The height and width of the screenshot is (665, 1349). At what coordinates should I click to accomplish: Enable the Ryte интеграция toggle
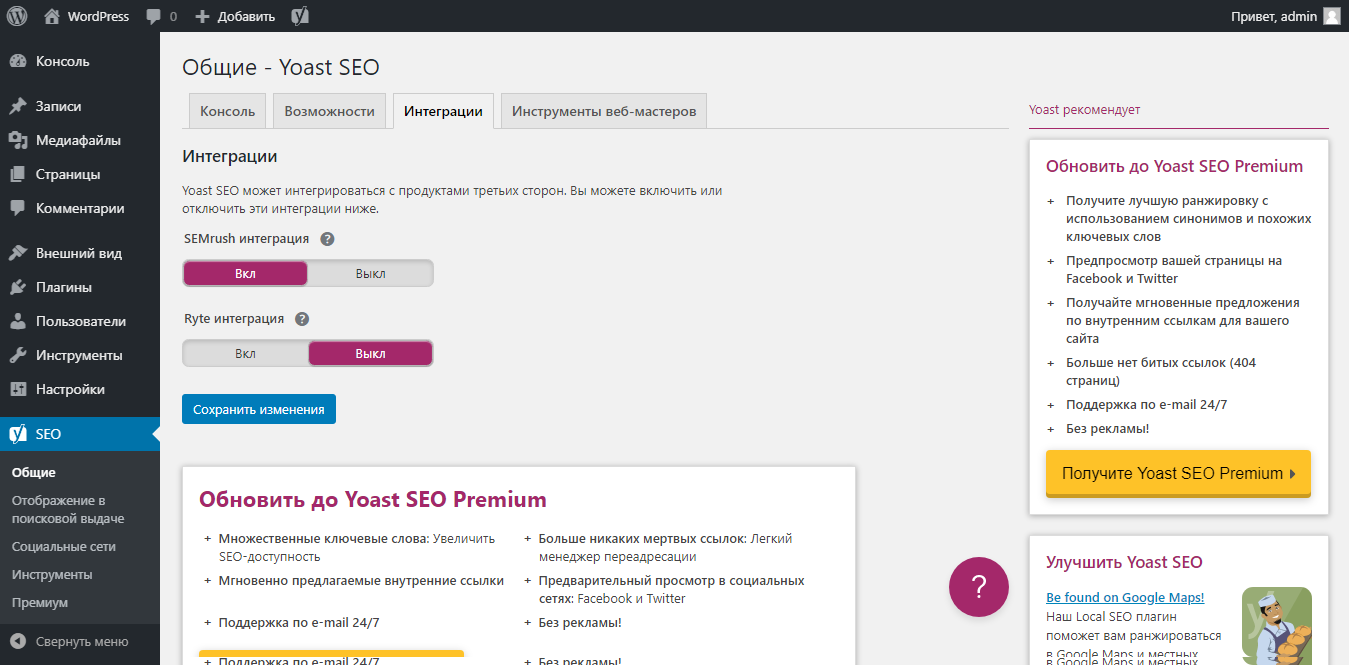tap(245, 352)
